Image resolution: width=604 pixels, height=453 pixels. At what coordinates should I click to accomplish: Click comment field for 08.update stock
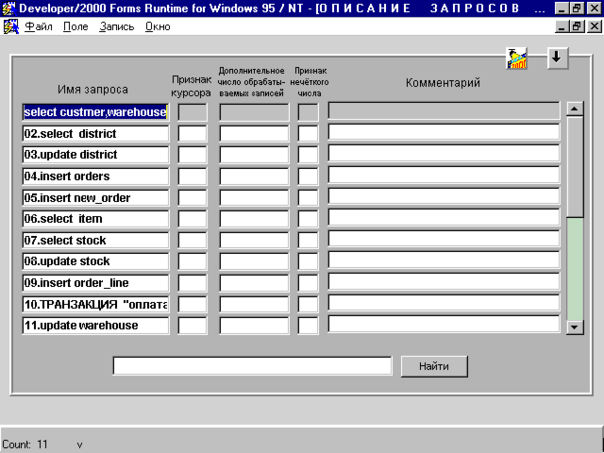click(x=444, y=260)
